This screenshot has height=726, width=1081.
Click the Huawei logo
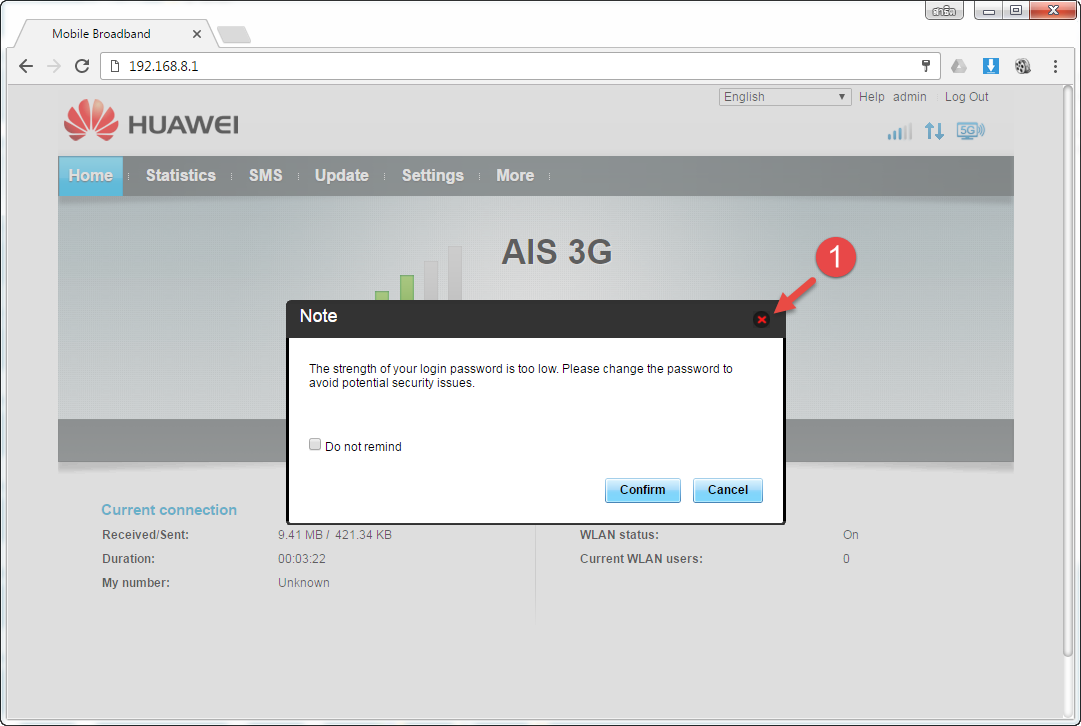pyautogui.click(x=151, y=121)
